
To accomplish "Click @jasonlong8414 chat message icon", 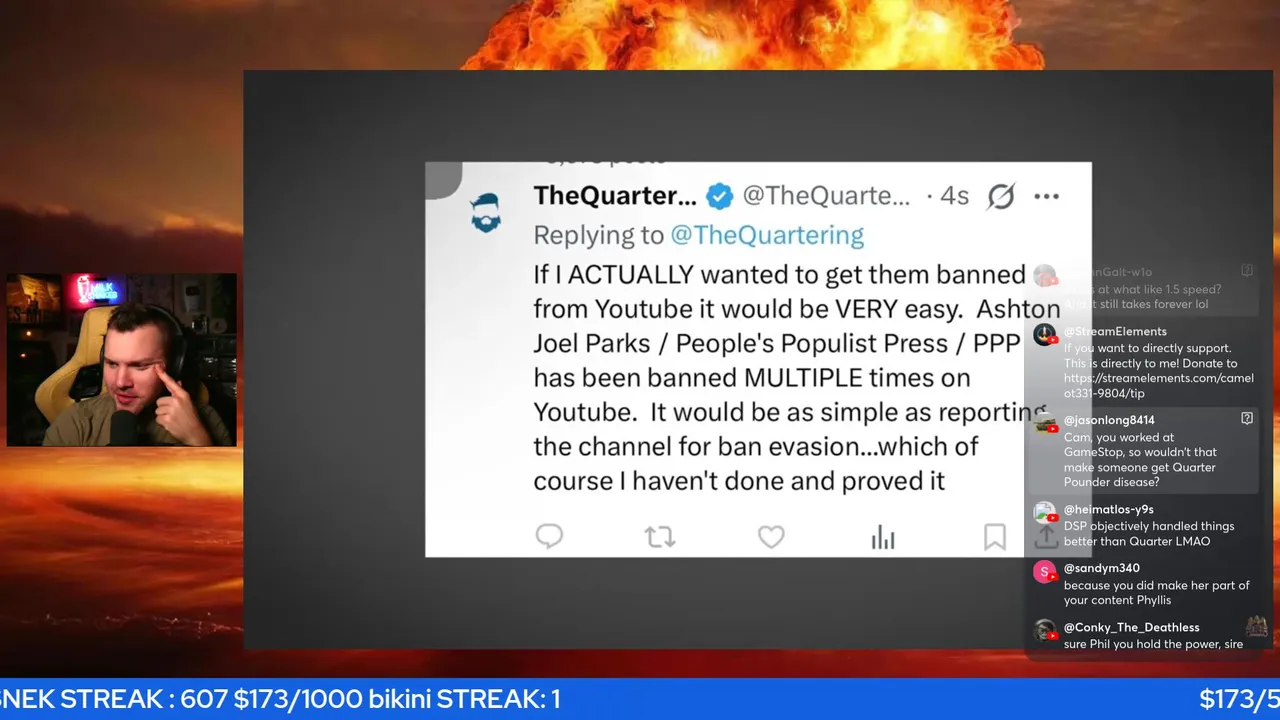I will [1247, 419].
